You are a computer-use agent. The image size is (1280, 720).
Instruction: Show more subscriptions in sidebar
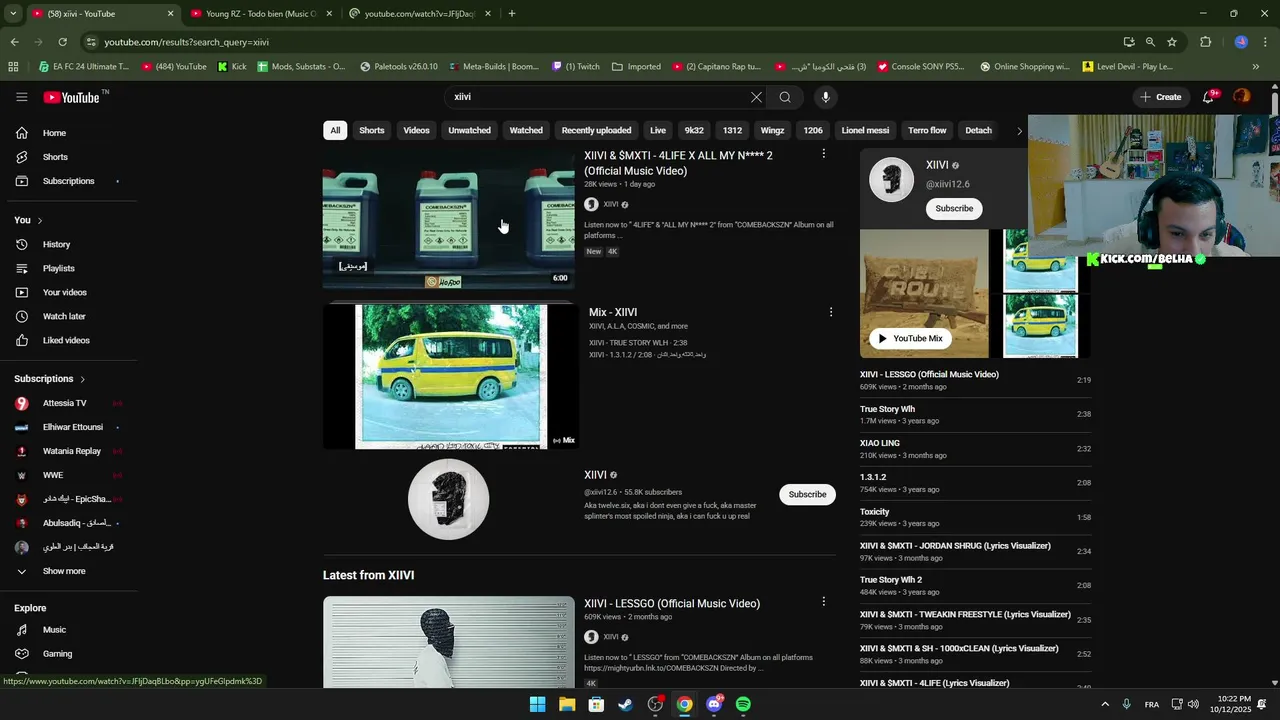tap(64, 571)
